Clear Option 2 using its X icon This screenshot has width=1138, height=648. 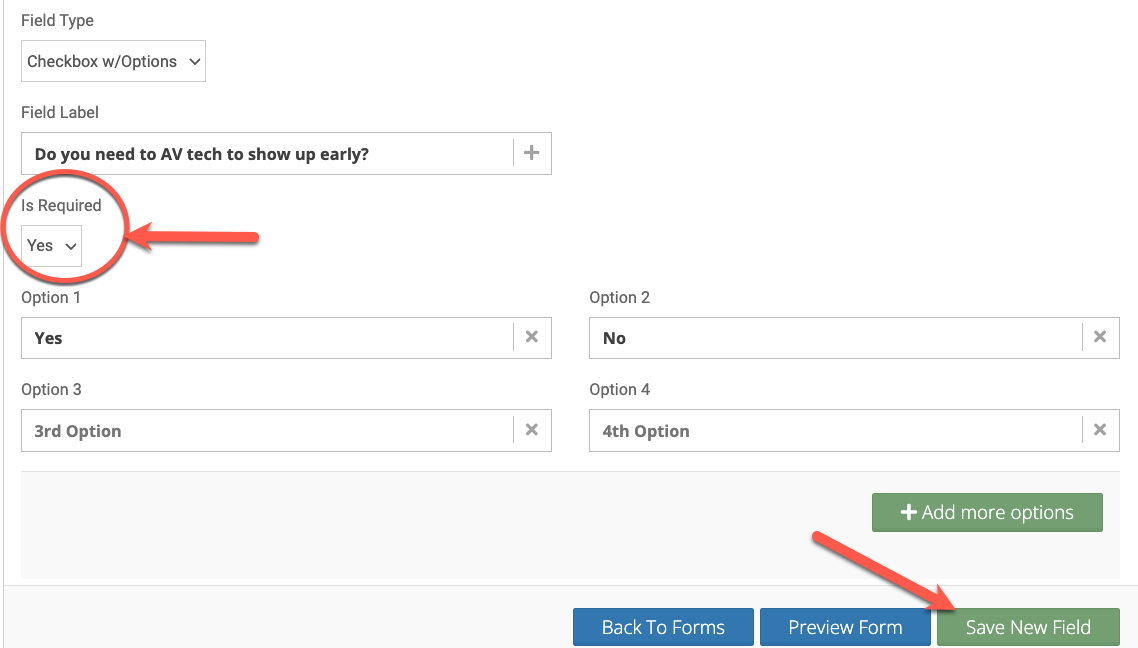pos(1099,337)
